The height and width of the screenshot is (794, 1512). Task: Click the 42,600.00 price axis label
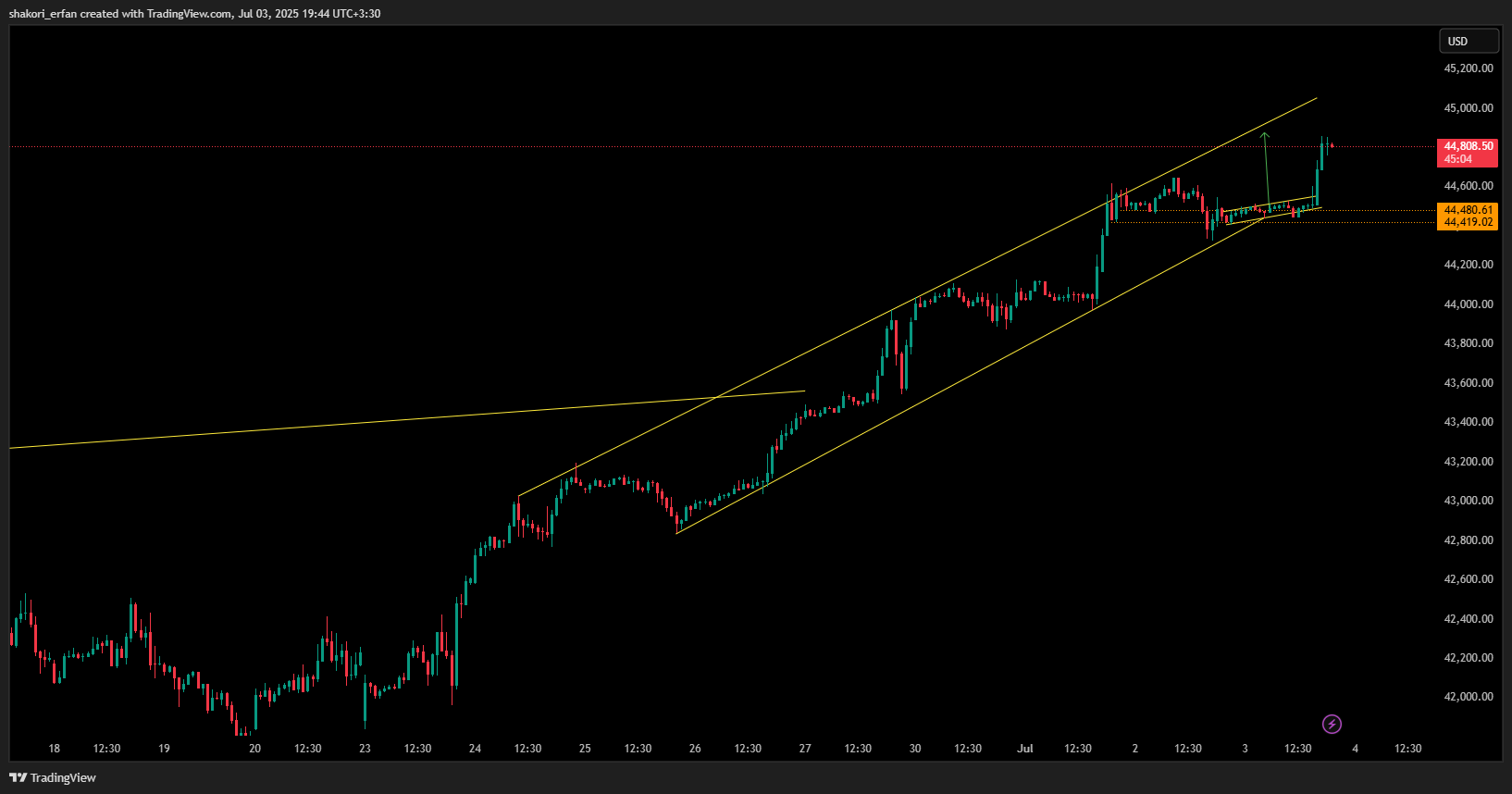coord(1469,579)
